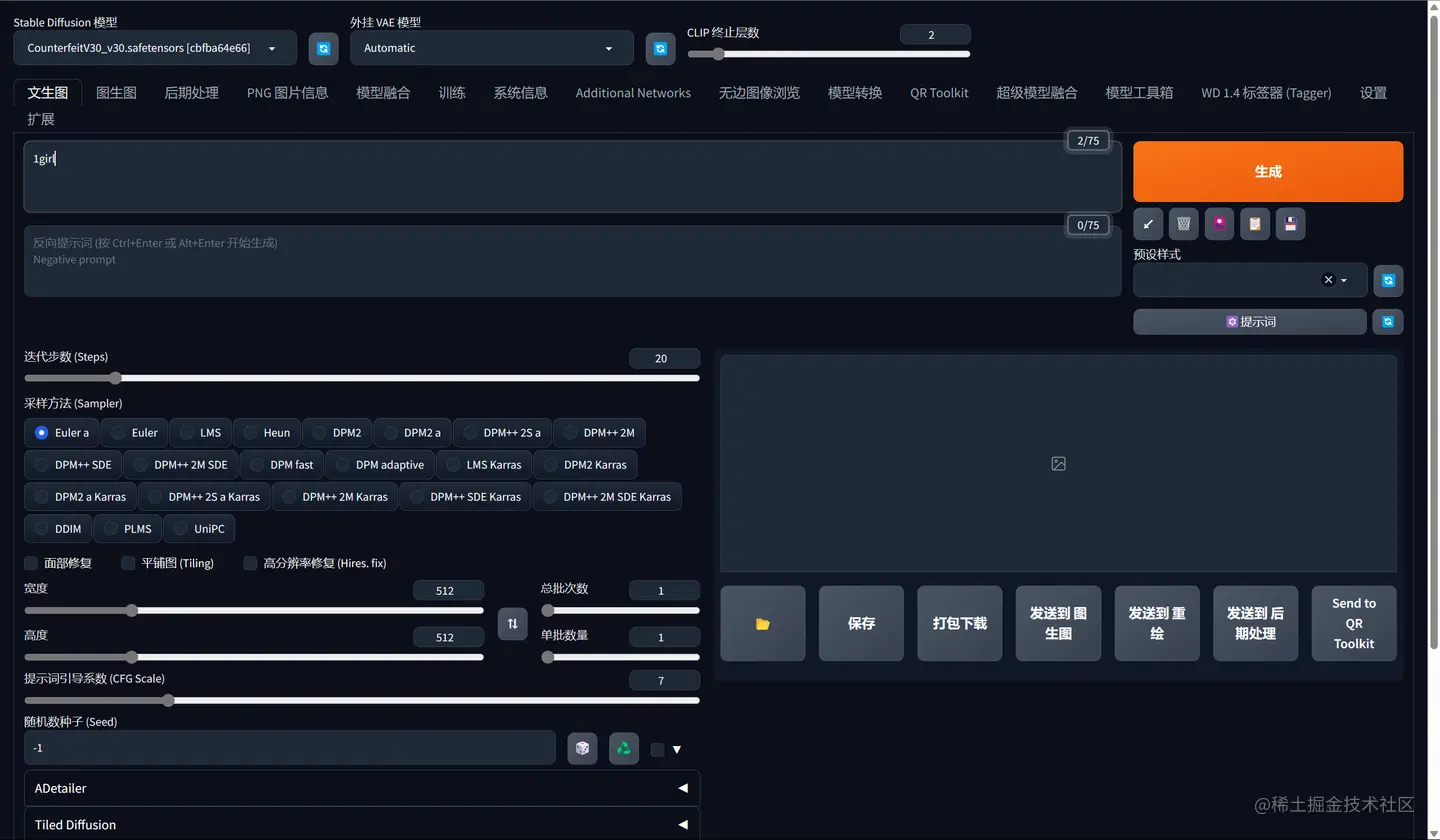Click the 提示词 button
Viewport: 1440px width, 840px height.
(1250, 322)
